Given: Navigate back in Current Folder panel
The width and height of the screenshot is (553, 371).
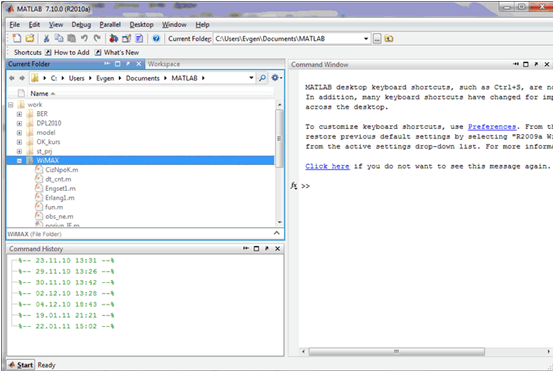Looking at the screenshot, I should pos(12,78).
